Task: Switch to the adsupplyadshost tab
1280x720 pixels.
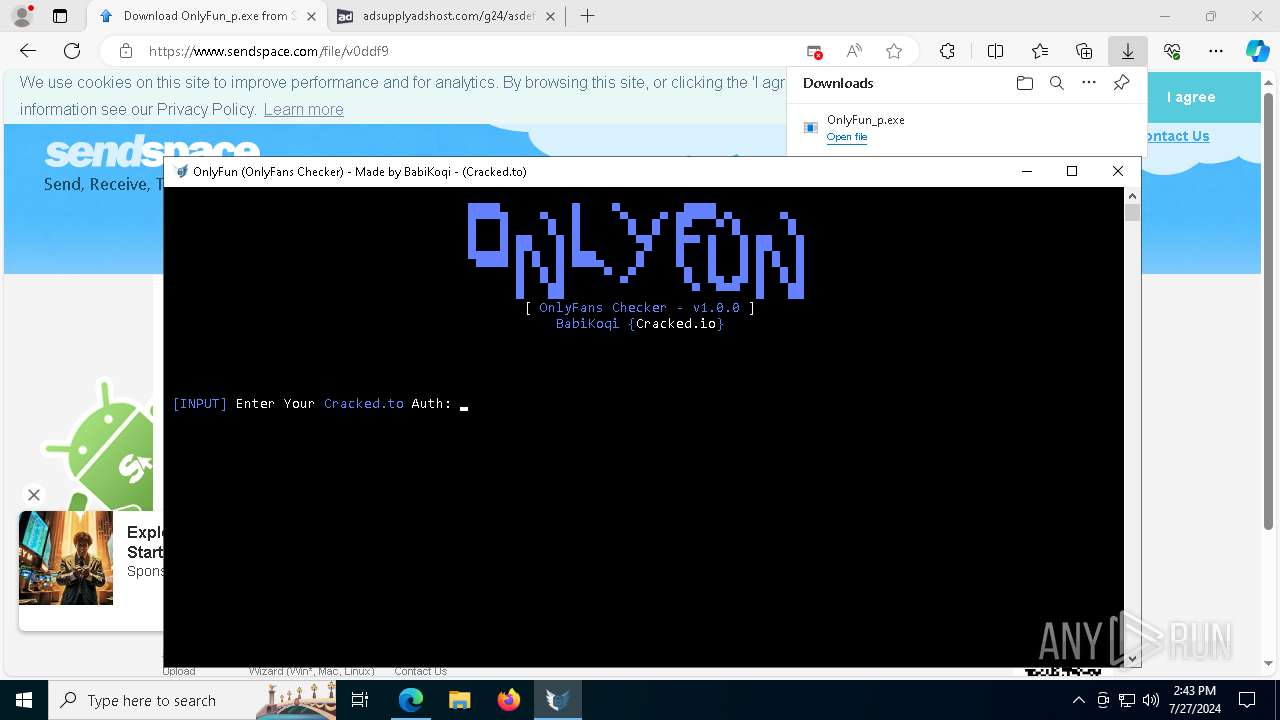Action: point(446,16)
